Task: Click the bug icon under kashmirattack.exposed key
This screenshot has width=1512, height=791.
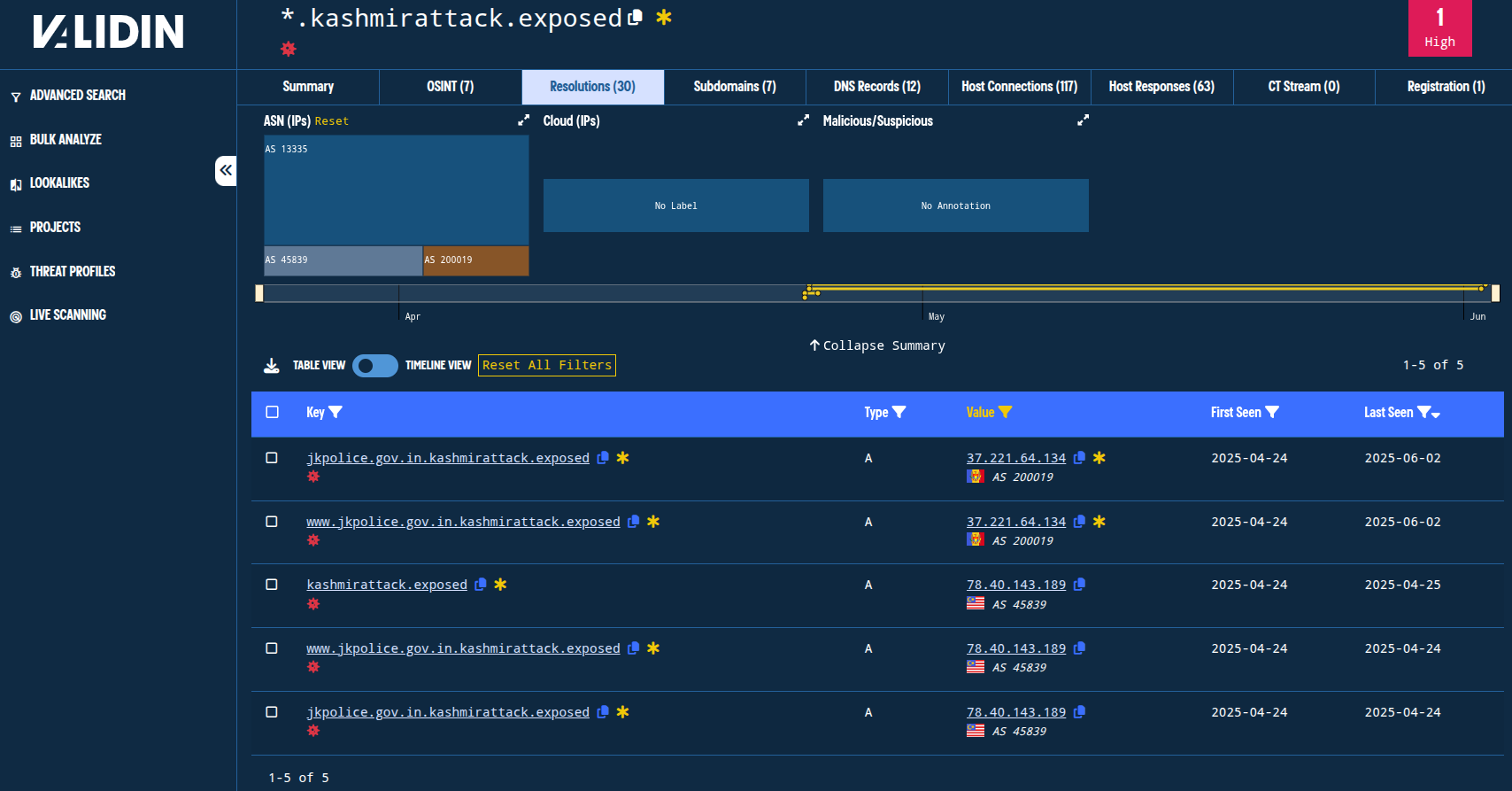Action: coord(313,604)
